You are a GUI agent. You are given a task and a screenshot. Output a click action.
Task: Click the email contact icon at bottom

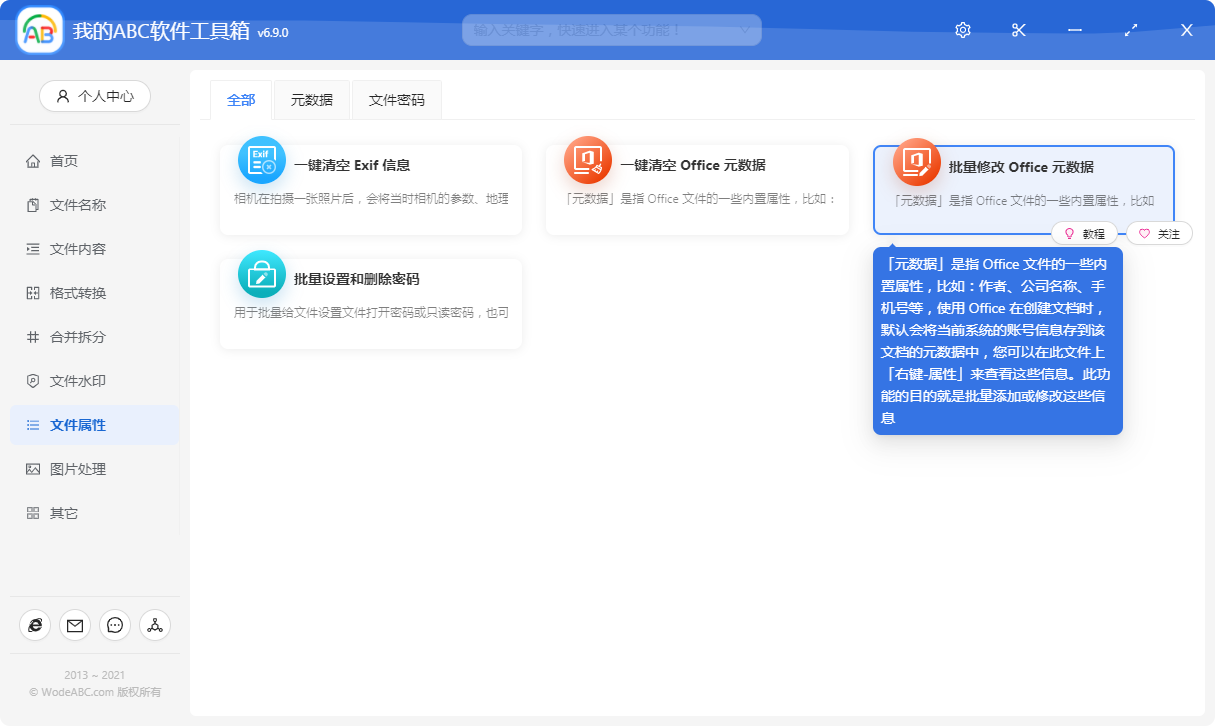pos(75,624)
